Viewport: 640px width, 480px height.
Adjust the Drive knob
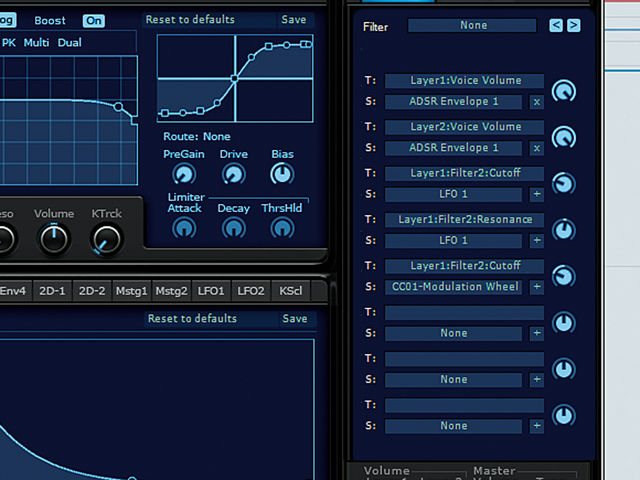234,174
